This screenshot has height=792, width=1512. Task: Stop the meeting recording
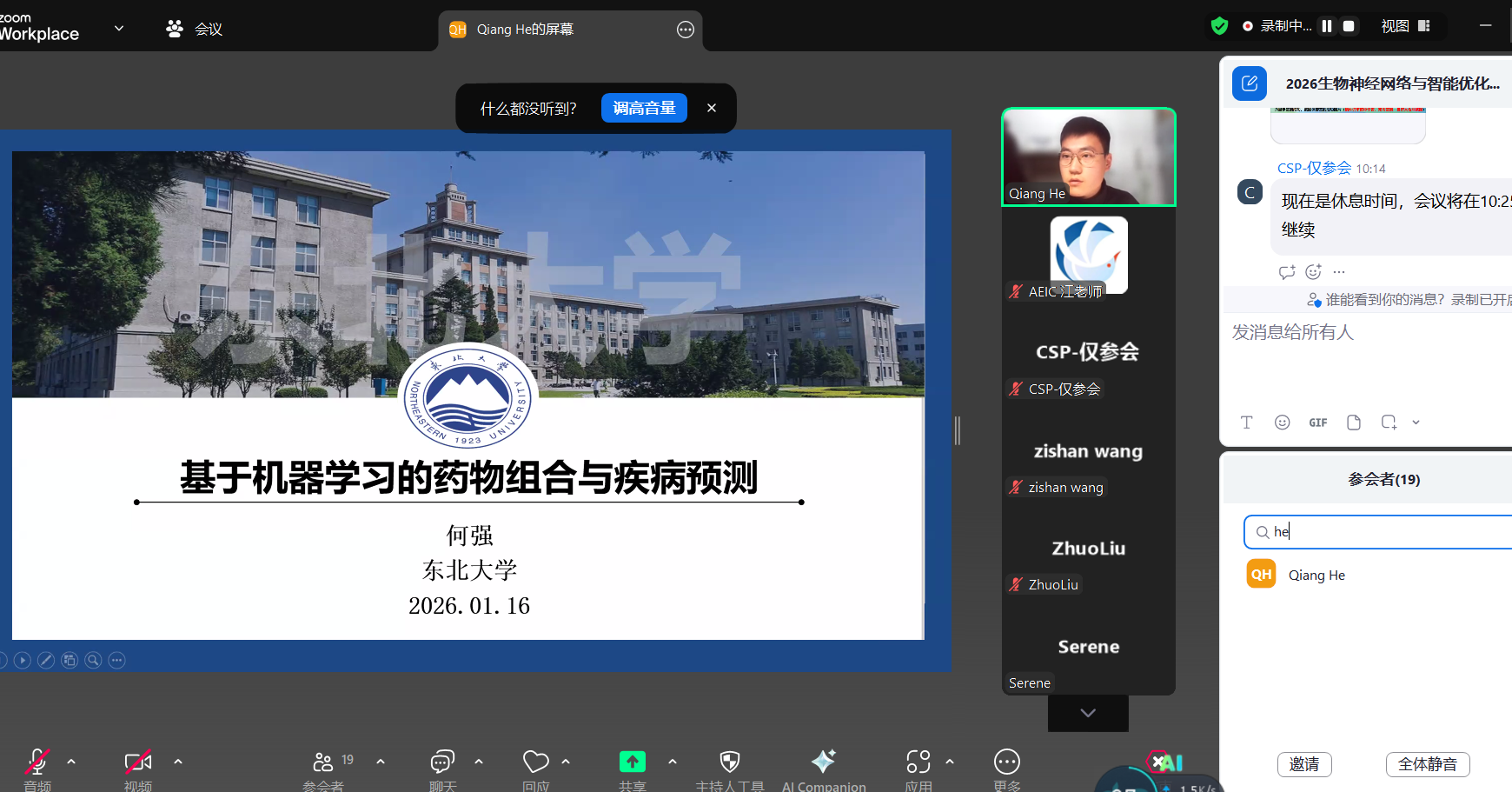tap(1349, 26)
